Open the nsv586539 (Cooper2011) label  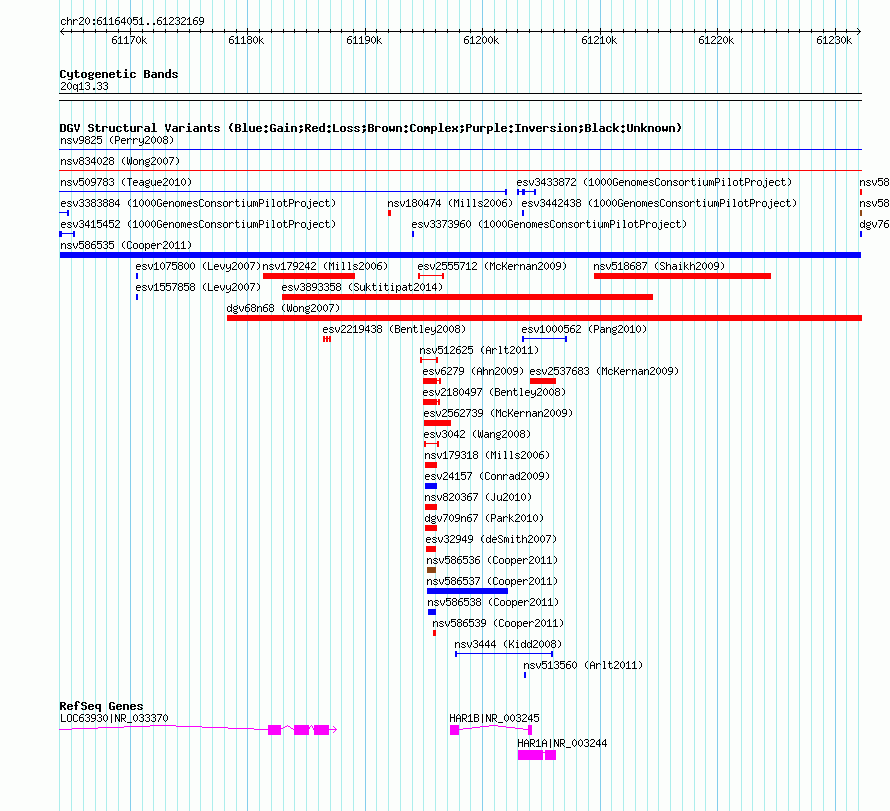[x=498, y=623]
